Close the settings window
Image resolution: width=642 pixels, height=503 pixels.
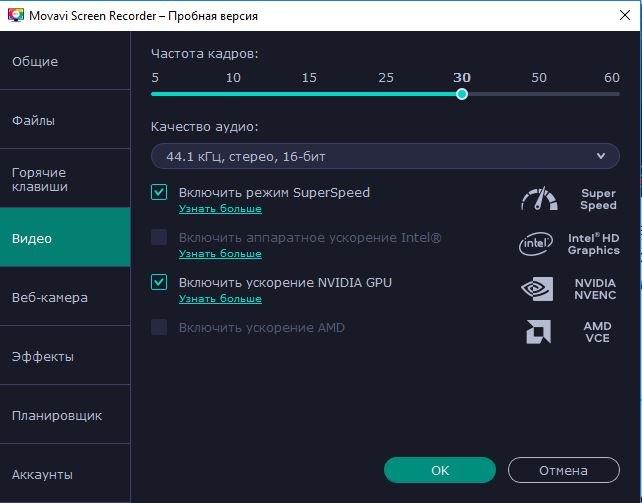point(625,16)
